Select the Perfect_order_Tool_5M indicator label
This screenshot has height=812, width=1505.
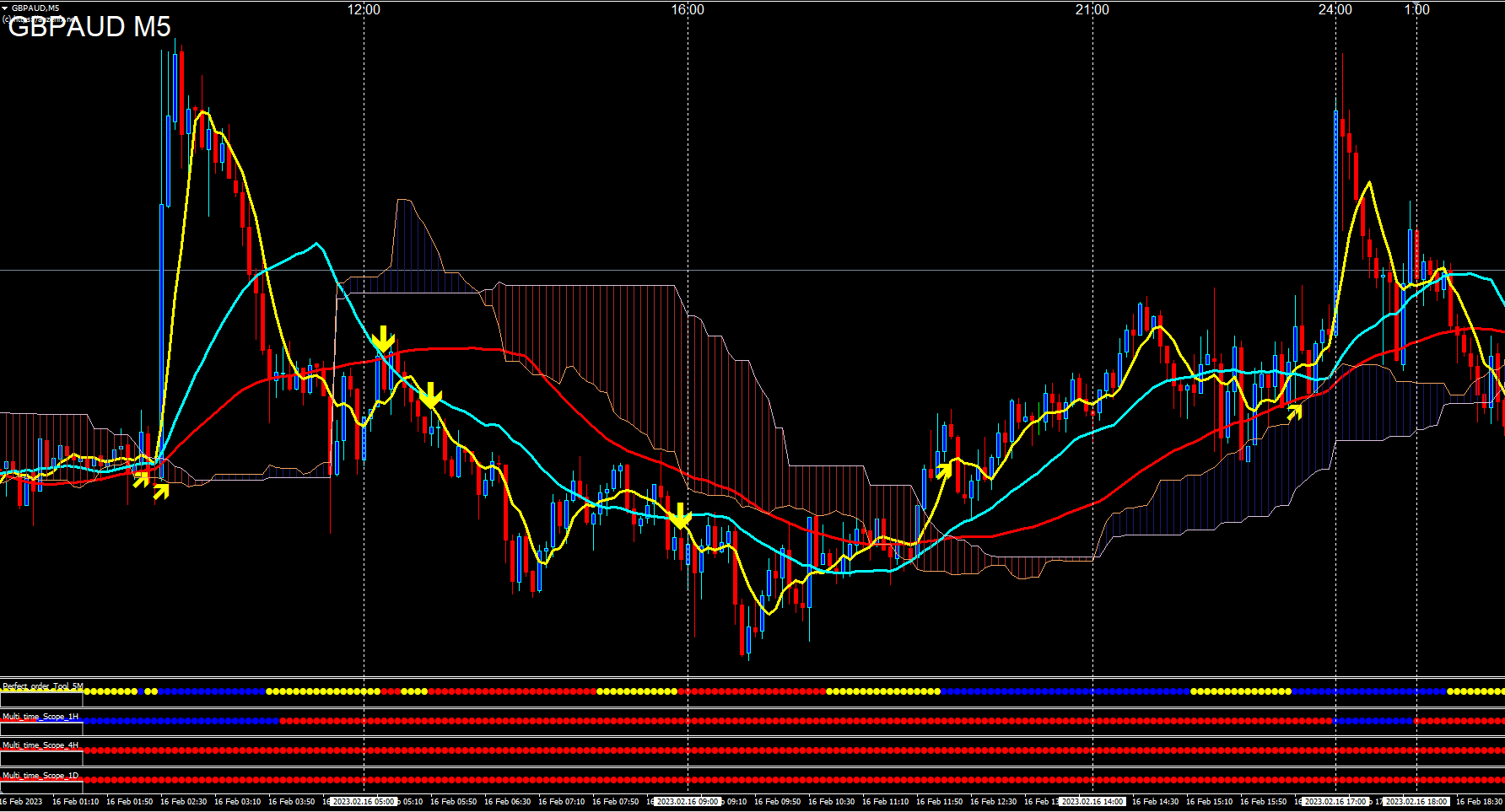tap(43, 686)
